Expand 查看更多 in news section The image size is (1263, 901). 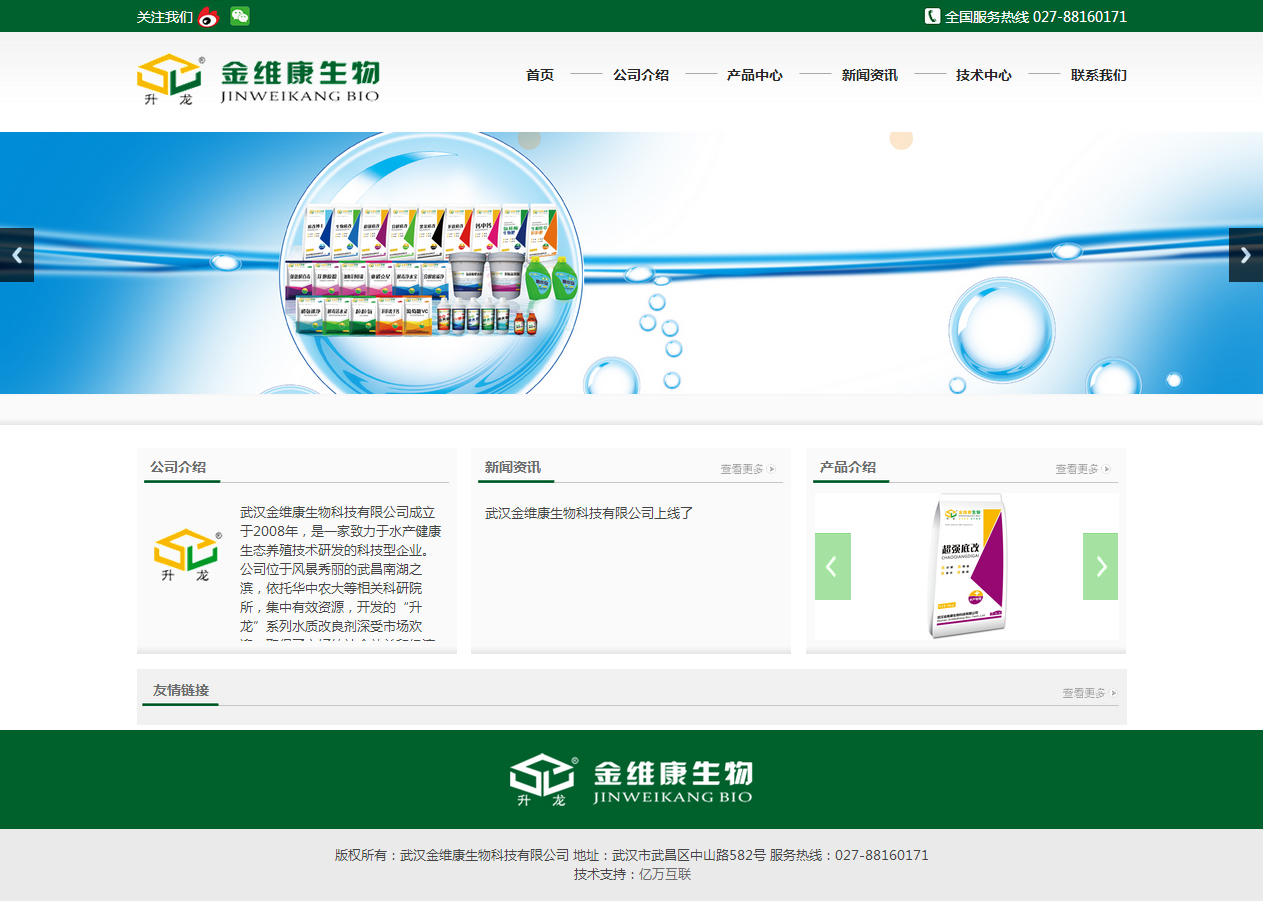click(x=747, y=469)
